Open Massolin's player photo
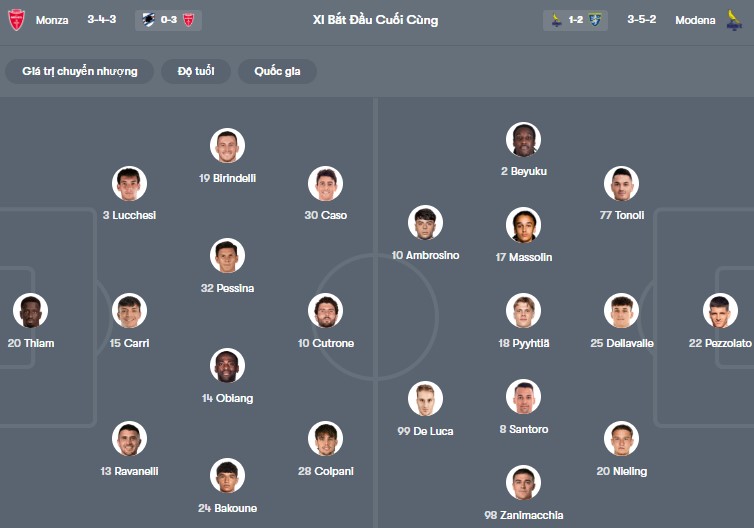754x528 pixels. (x=523, y=225)
